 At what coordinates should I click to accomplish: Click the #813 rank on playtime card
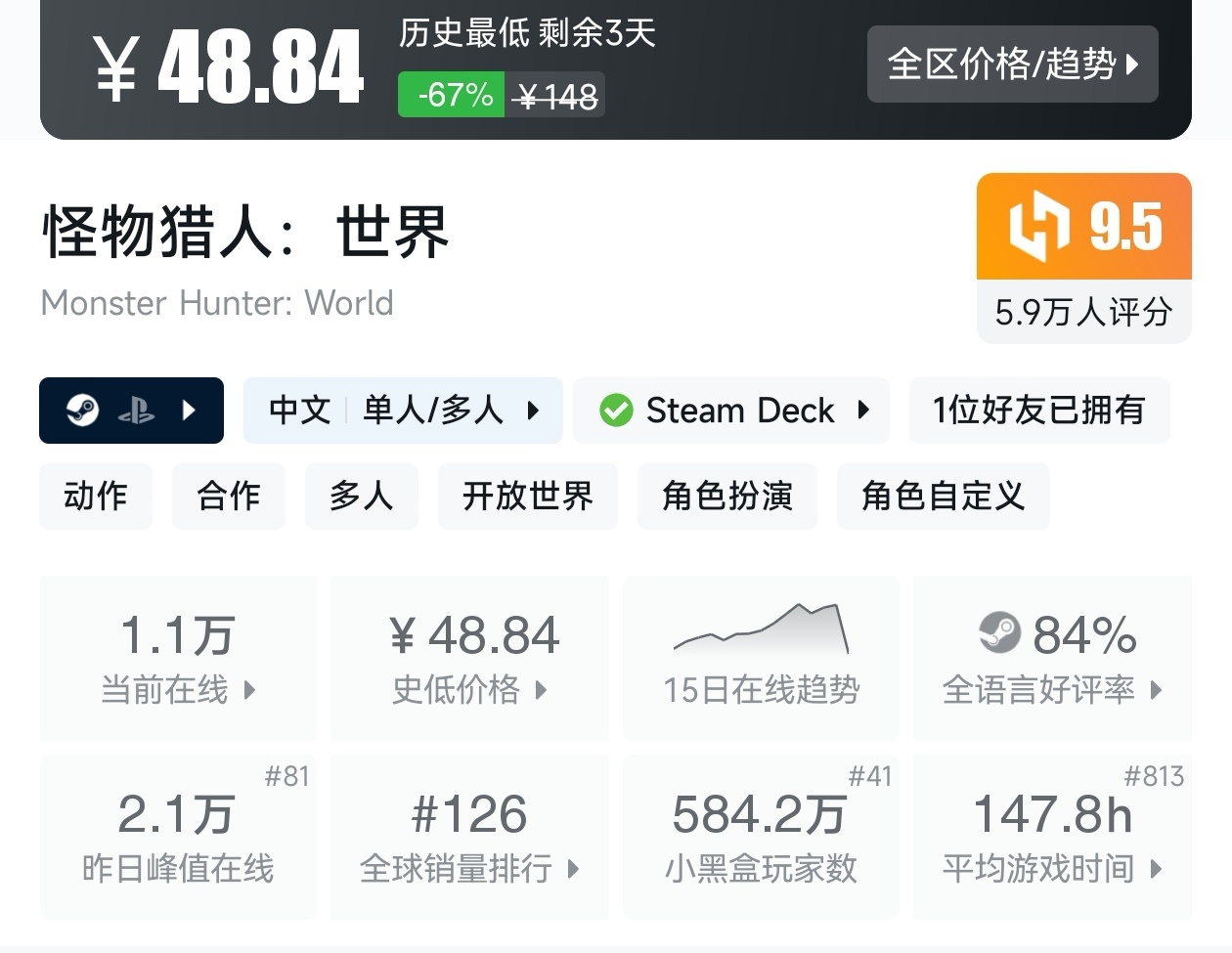(x=1154, y=776)
